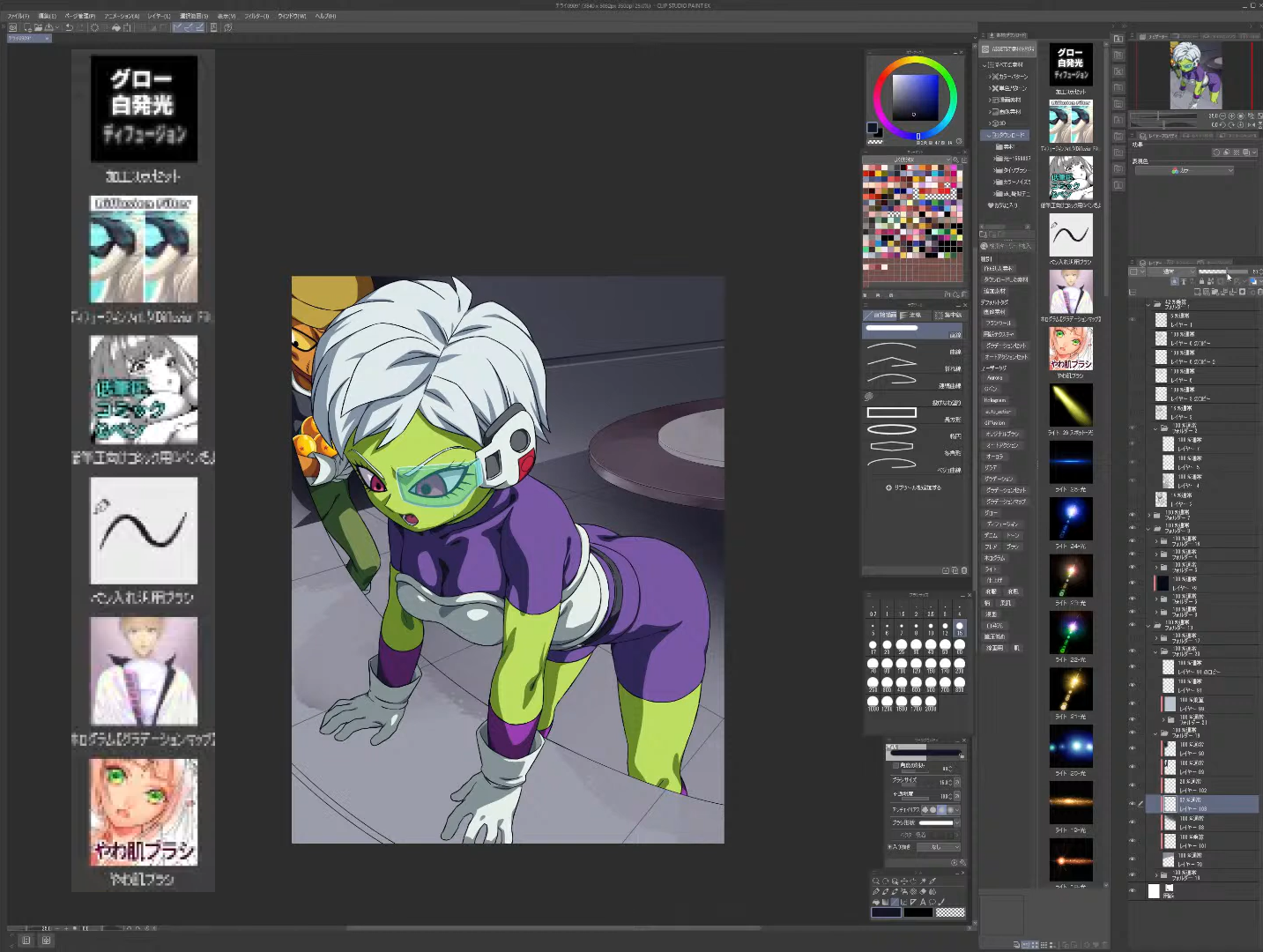This screenshot has width=1263, height=952.
Task: Open the ヘルプ(H) menu
Action: point(325,16)
